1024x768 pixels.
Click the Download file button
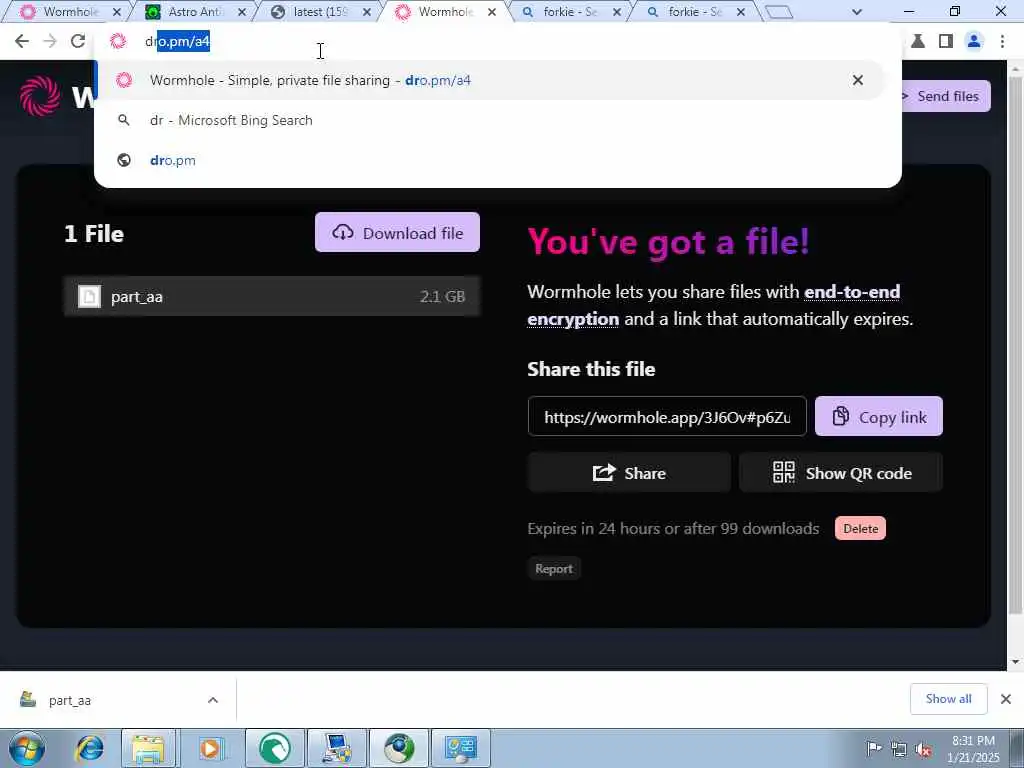[x=397, y=232]
